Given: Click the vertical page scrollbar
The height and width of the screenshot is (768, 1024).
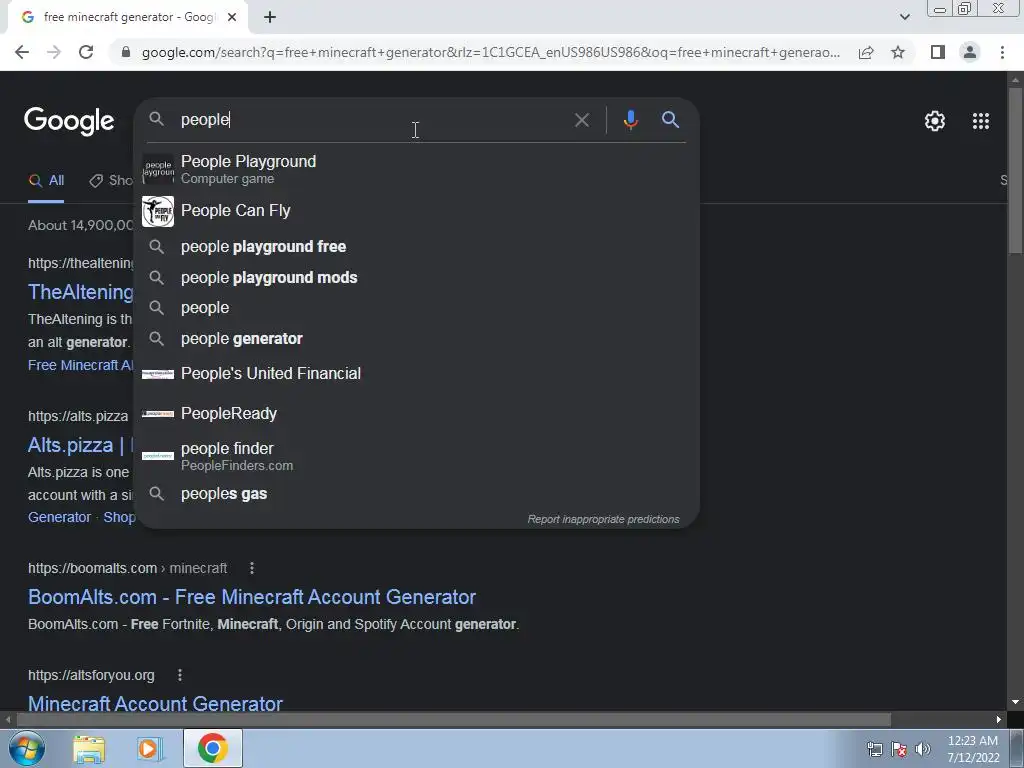Looking at the screenshot, I should 1015,170.
